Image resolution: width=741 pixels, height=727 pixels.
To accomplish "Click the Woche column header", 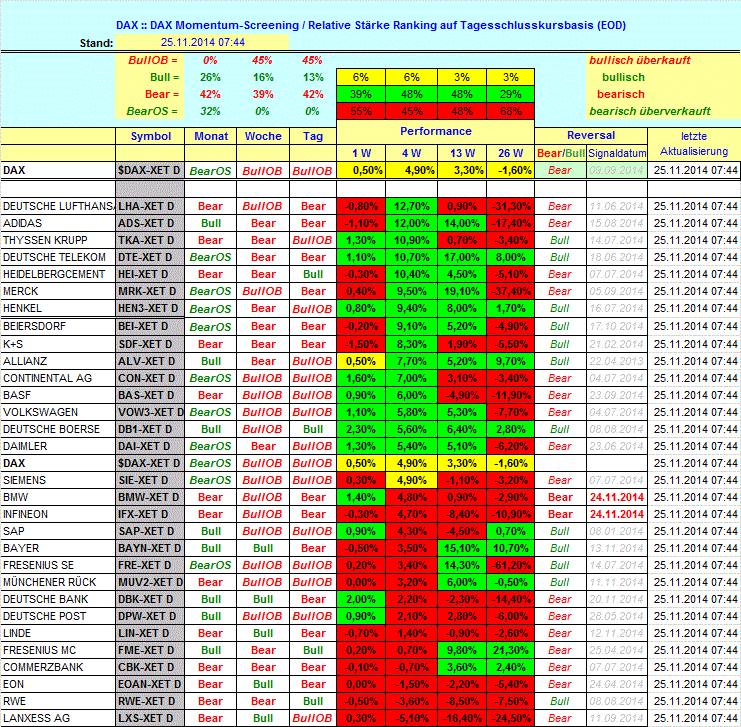I will (263, 136).
